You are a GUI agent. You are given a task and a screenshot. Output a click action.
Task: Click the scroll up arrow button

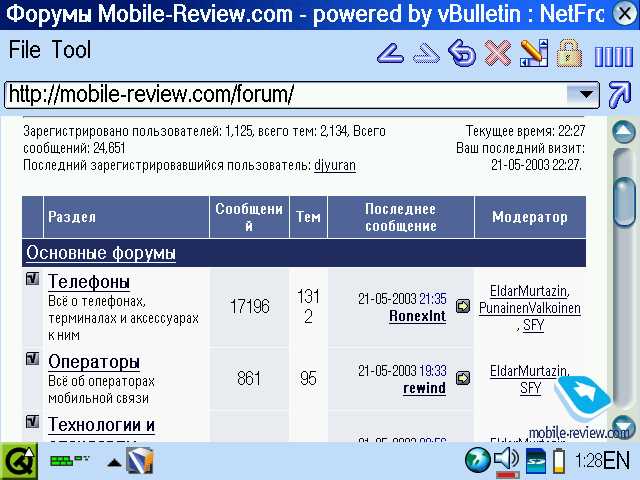coord(624,132)
